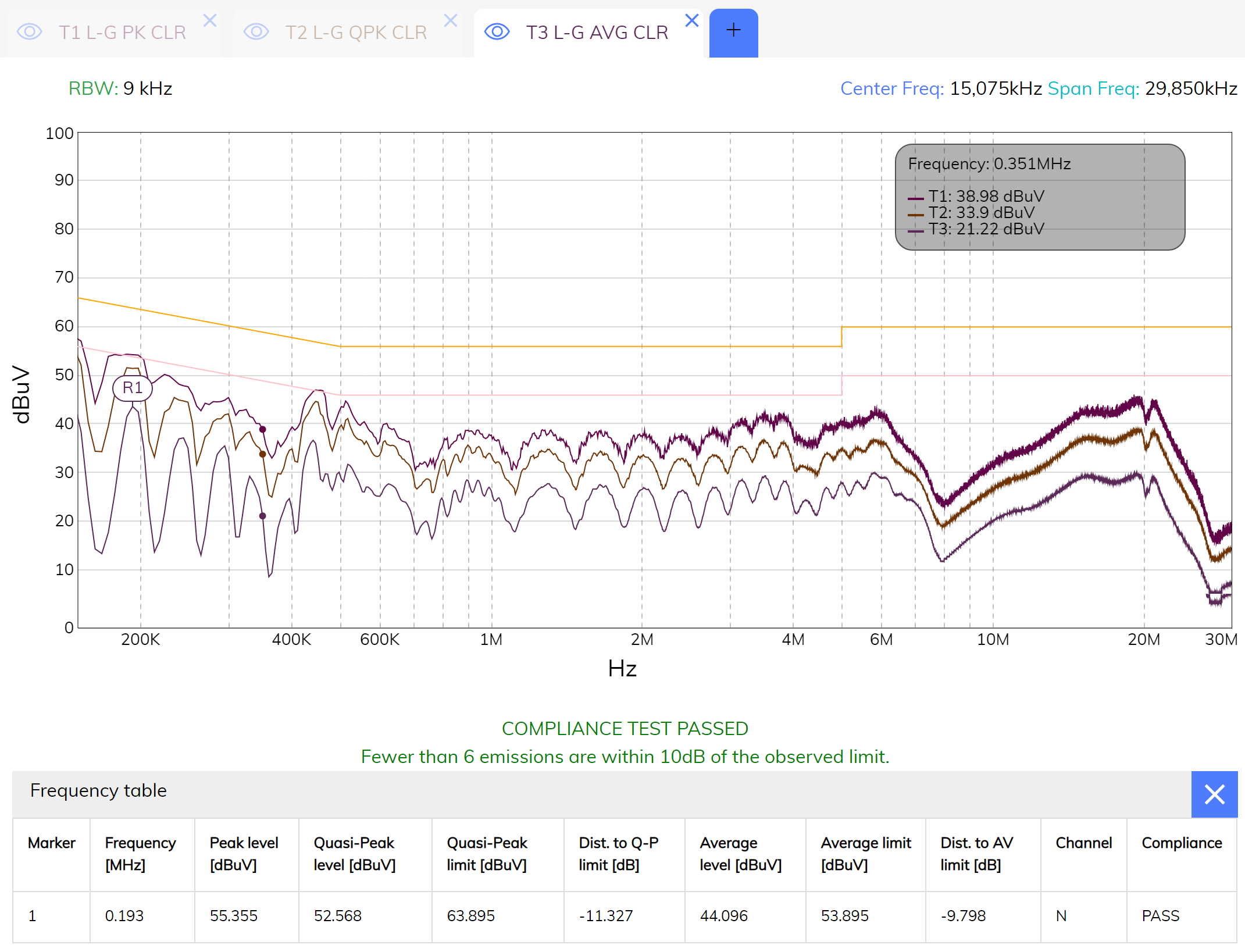Image resolution: width=1245 pixels, height=952 pixels.
Task: Toggle visibility eye for T1 L-G PK CLR
Action: [30, 31]
